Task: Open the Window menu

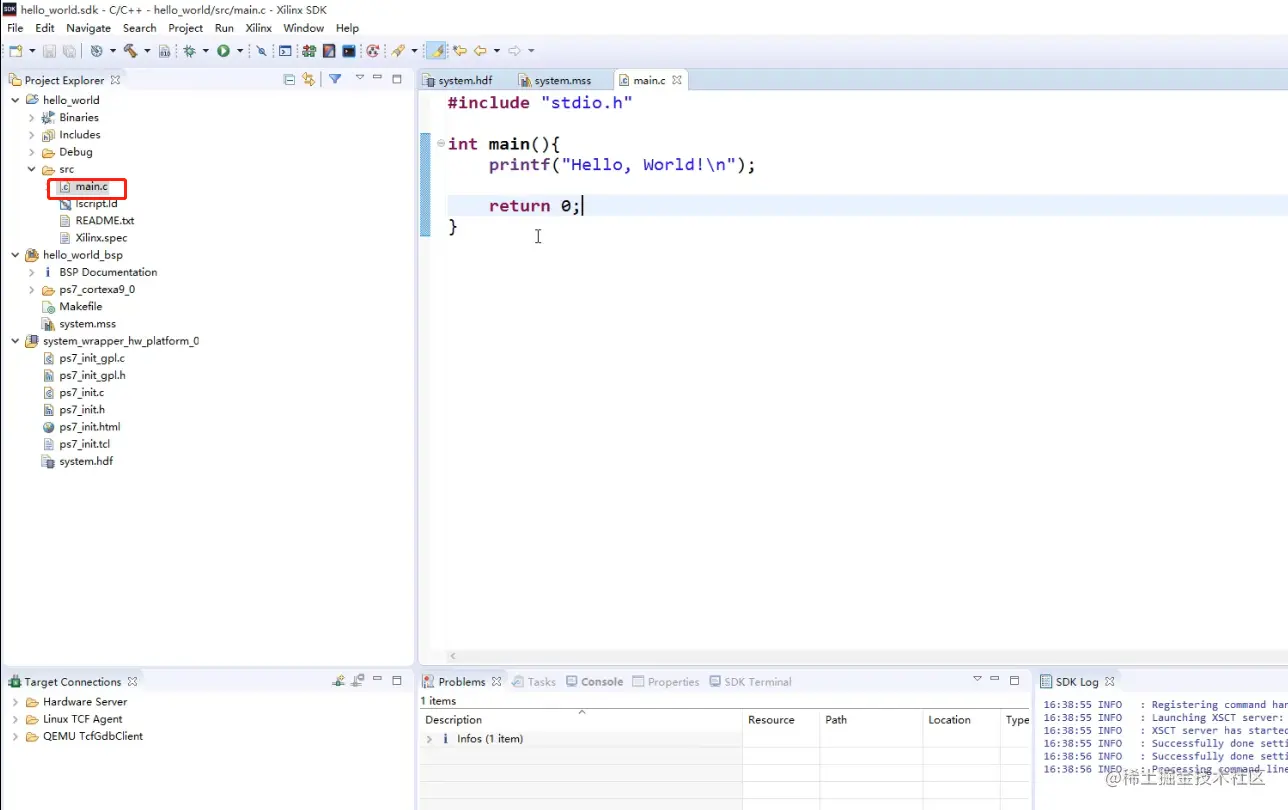Action: click(304, 28)
